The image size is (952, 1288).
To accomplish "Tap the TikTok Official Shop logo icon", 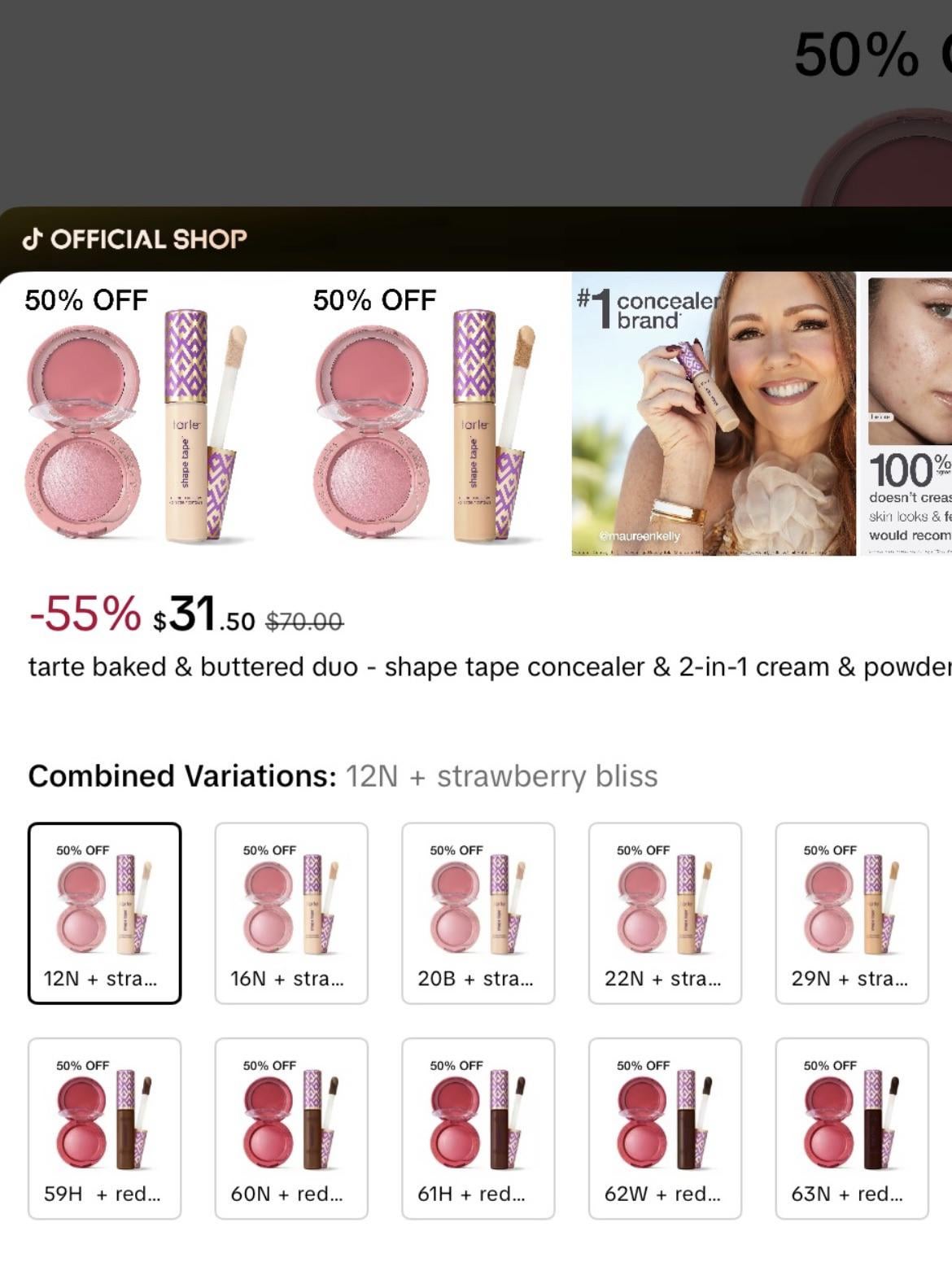I will (x=33, y=239).
